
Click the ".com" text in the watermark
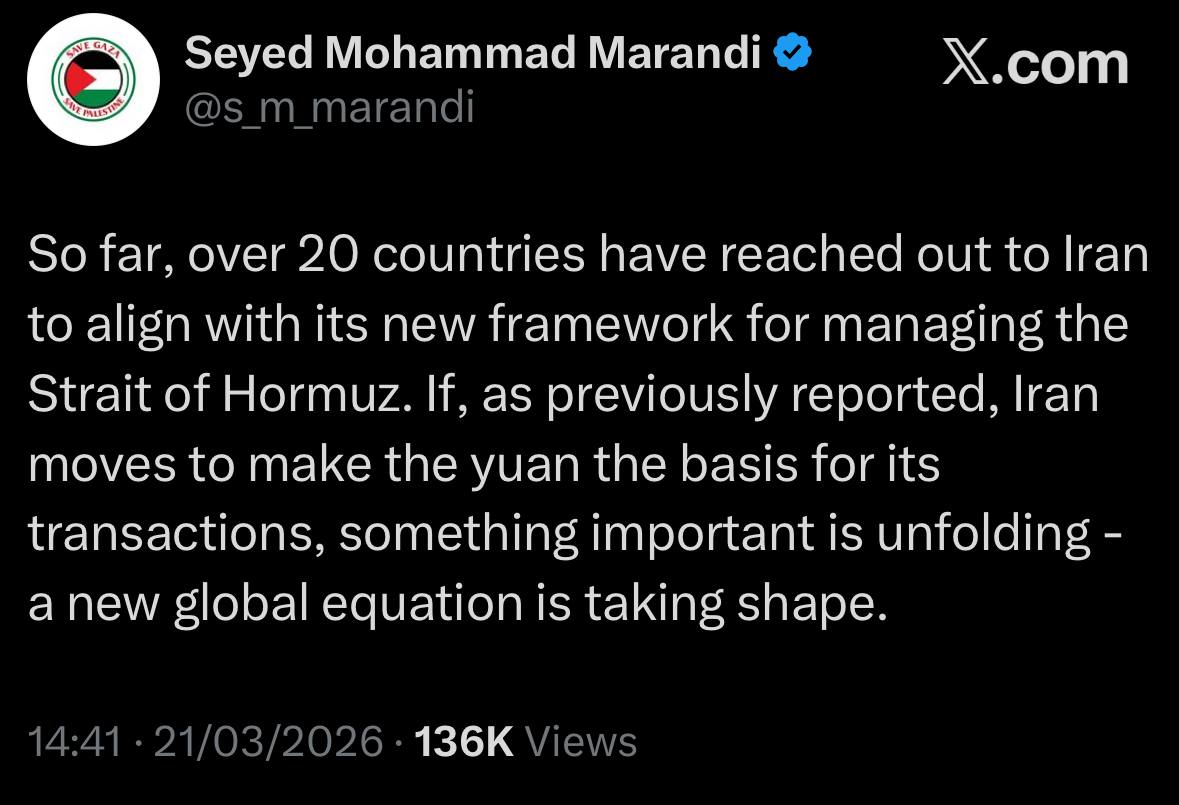tap(1063, 65)
